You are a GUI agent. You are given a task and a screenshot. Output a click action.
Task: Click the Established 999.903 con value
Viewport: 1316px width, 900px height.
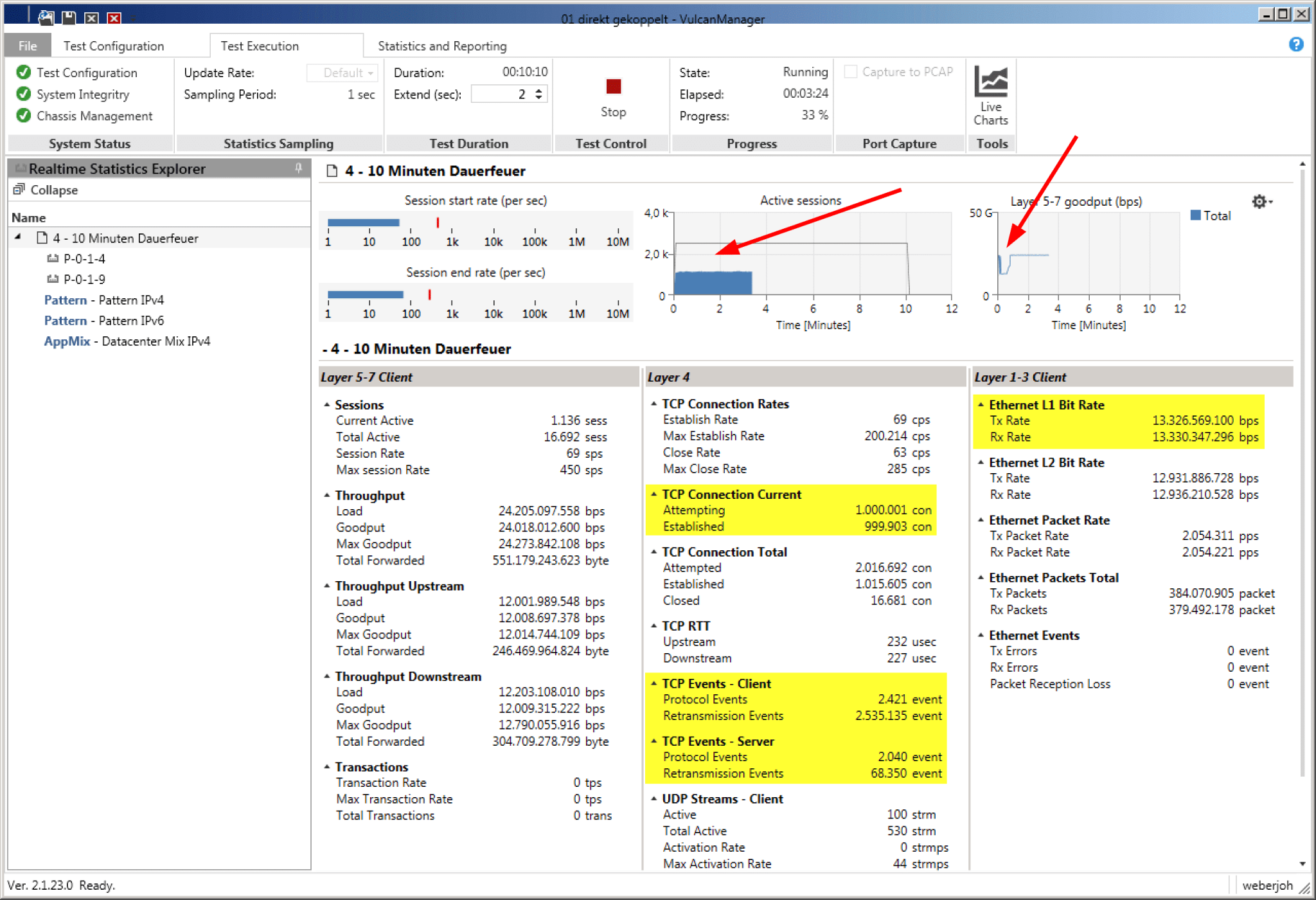coord(898,526)
